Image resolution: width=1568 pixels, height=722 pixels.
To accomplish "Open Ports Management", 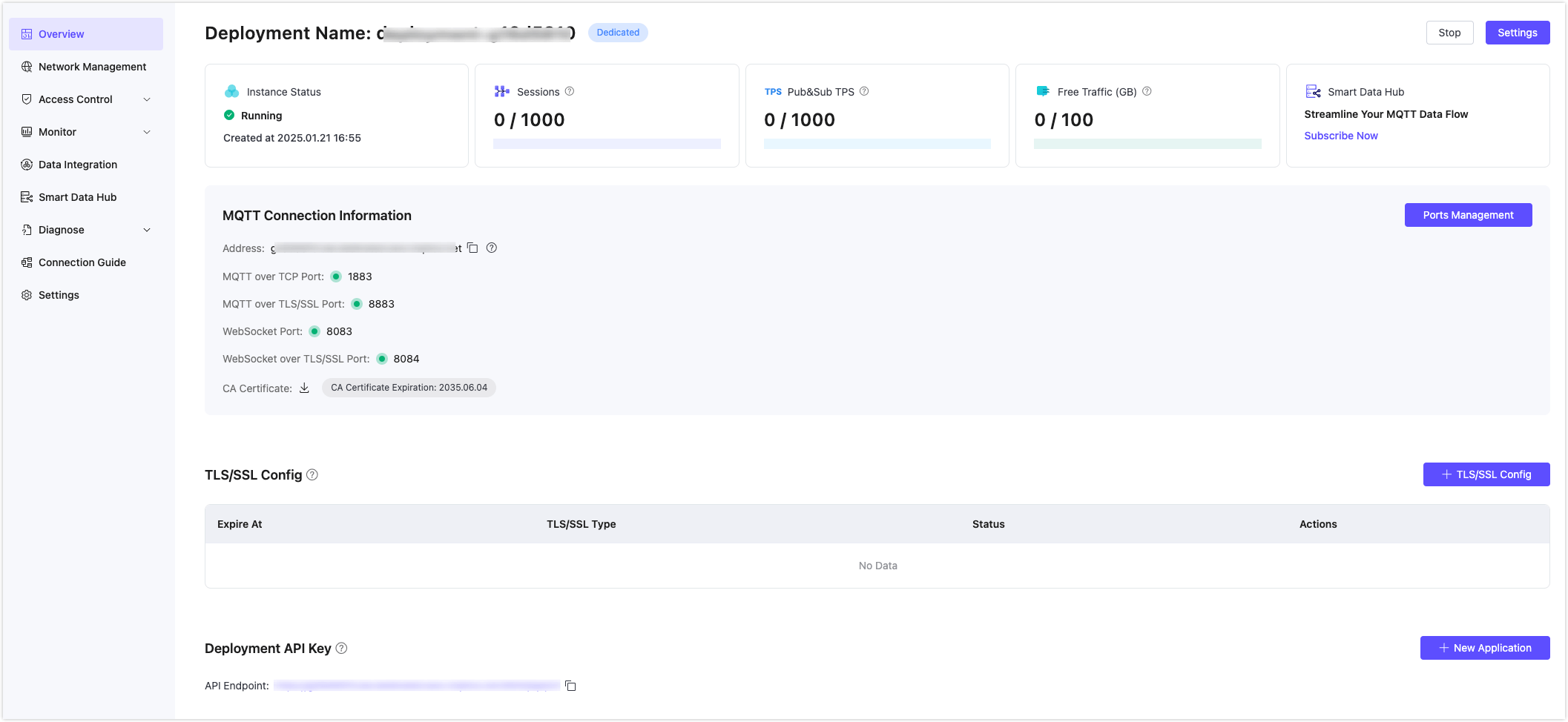I will pos(1468,215).
